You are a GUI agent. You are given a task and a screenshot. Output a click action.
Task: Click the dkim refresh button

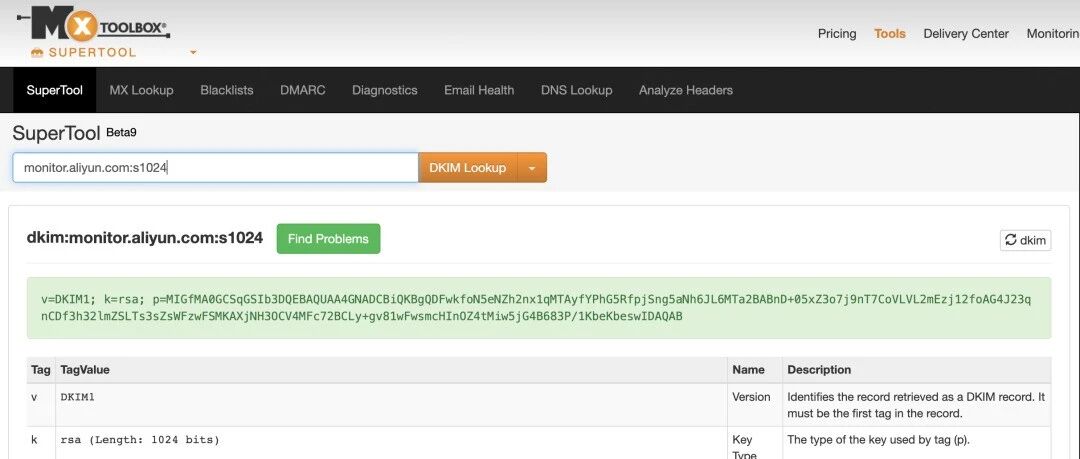click(x=1026, y=240)
